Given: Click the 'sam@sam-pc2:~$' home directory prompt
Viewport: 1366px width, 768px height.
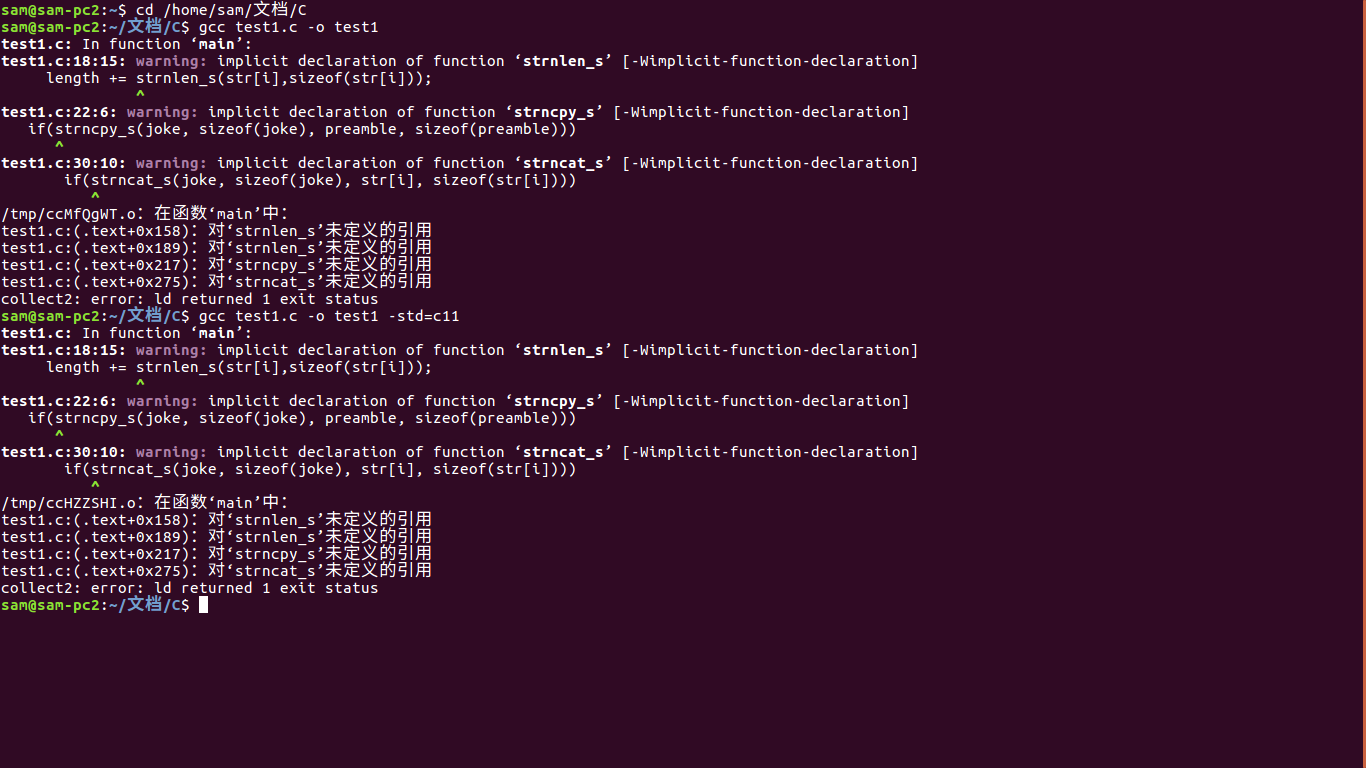Looking at the screenshot, I should (x=64, y=10).
